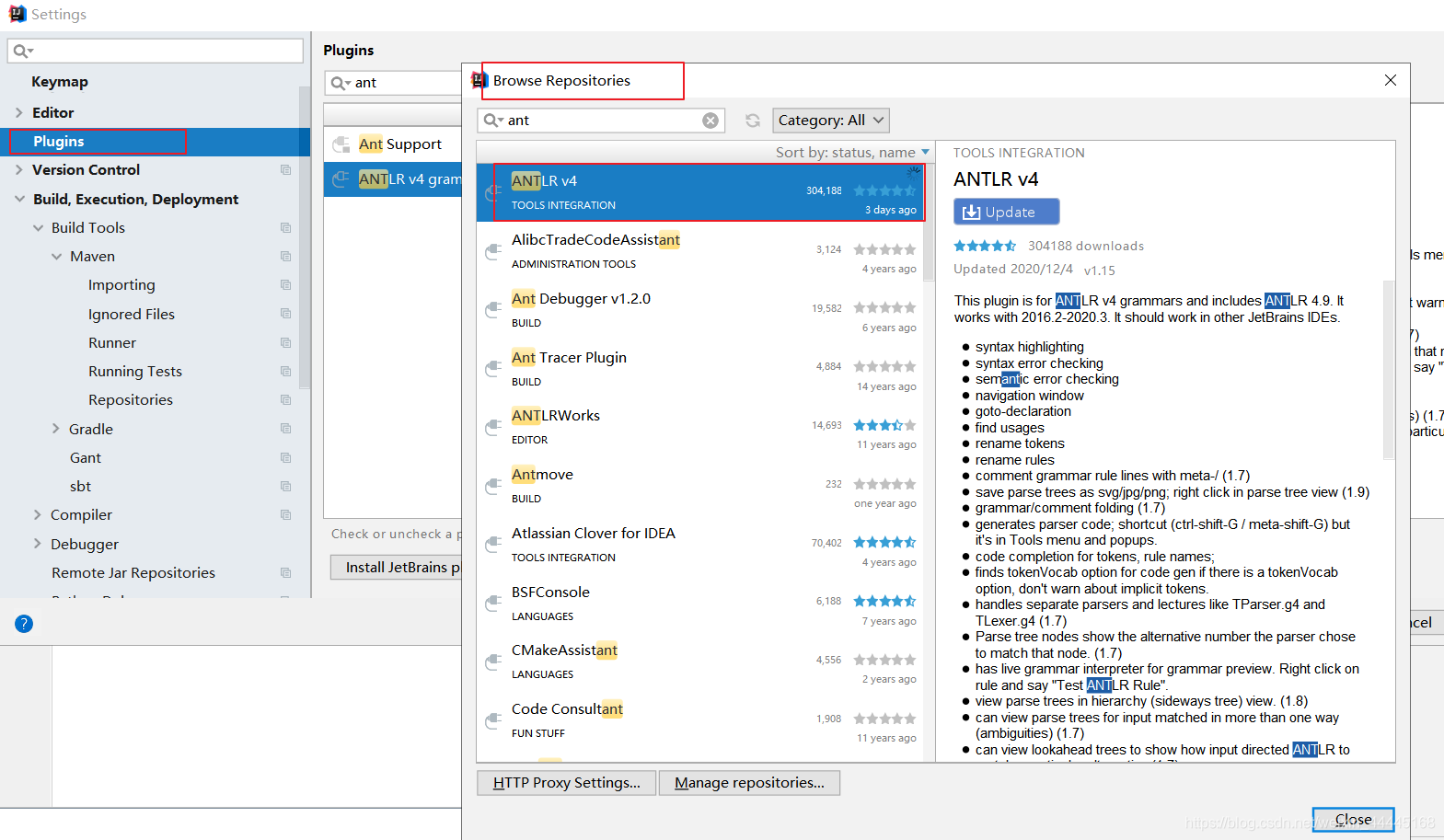The height and width of the screenshot is (840, 1444).
Task: Open Remote Jar Repositories settings
Action: coord(133,572)
